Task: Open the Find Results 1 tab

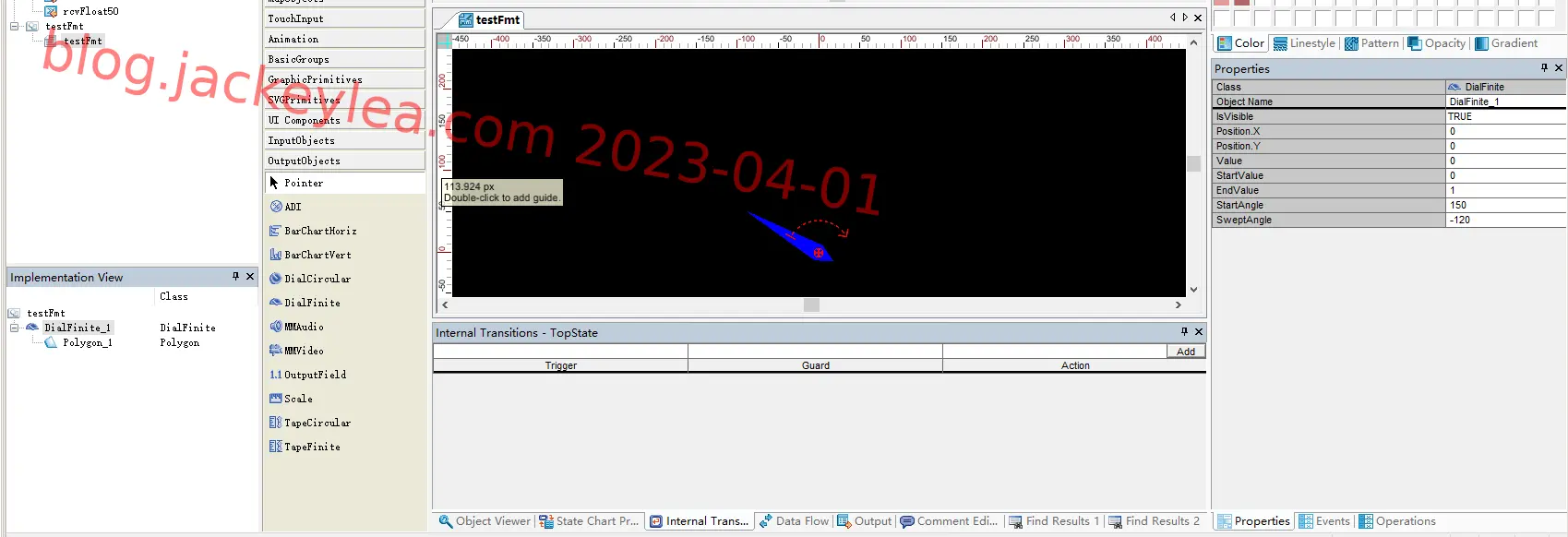Action: point(1054,521)
